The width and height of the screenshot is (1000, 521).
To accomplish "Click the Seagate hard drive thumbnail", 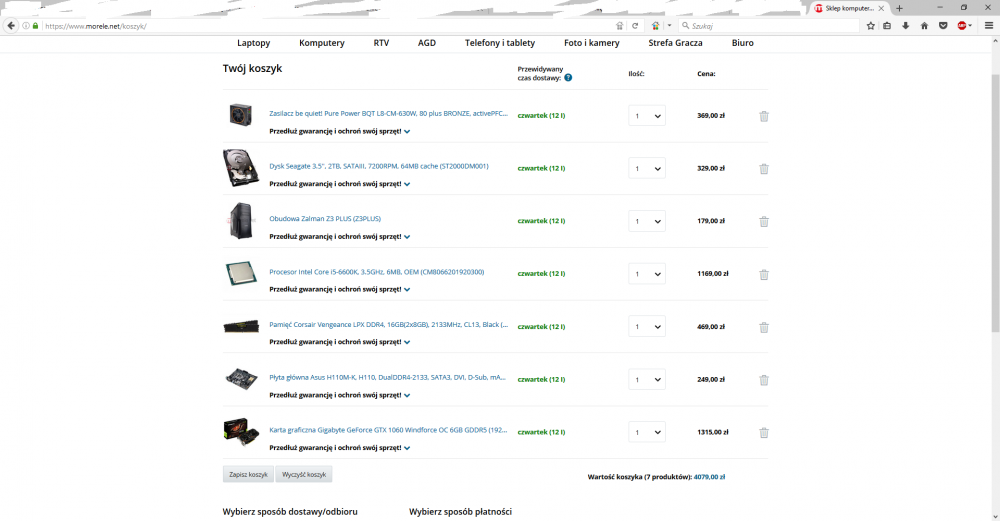I will click(240, 168).
